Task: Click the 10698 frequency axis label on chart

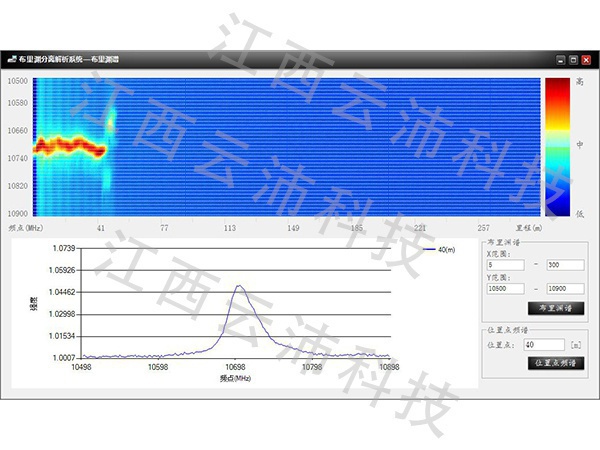Action: 235,367
